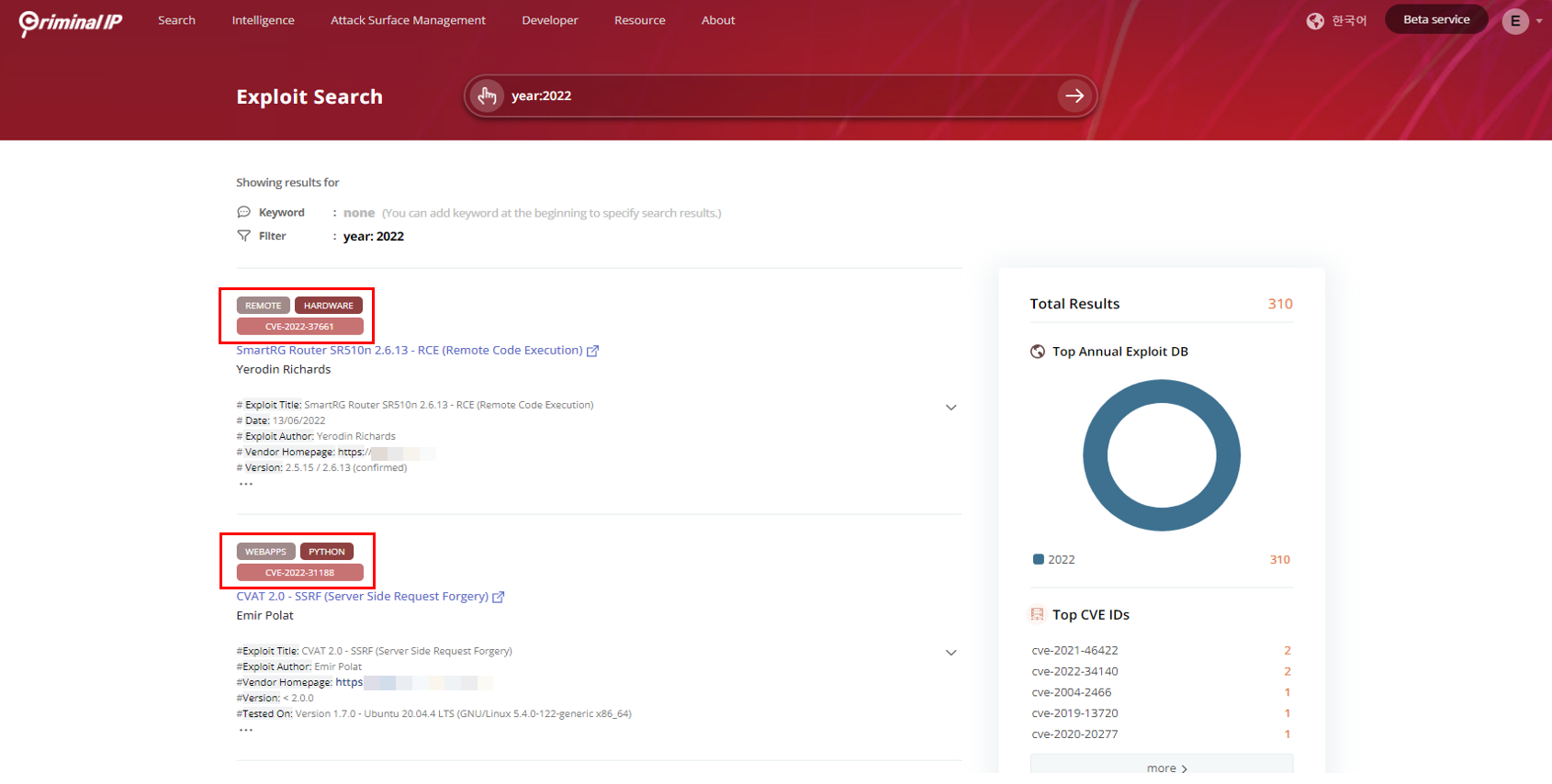Open external link icon beside CVAT 2.0 title

coord(499,597)
